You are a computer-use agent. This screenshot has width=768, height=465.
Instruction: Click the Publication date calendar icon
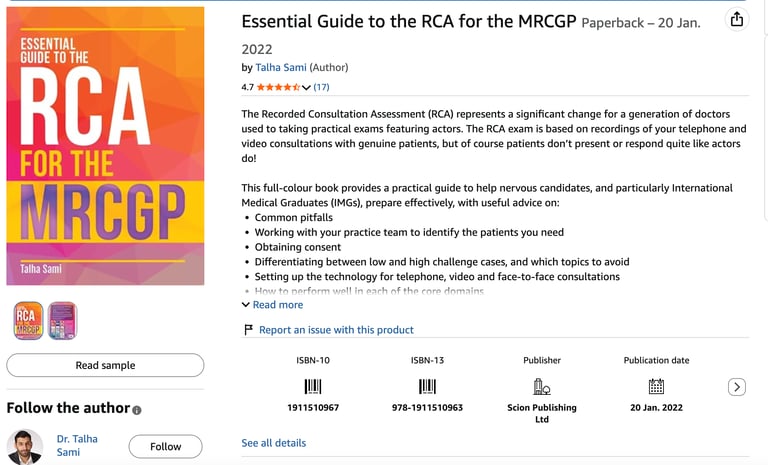click(x=656, y=386)
